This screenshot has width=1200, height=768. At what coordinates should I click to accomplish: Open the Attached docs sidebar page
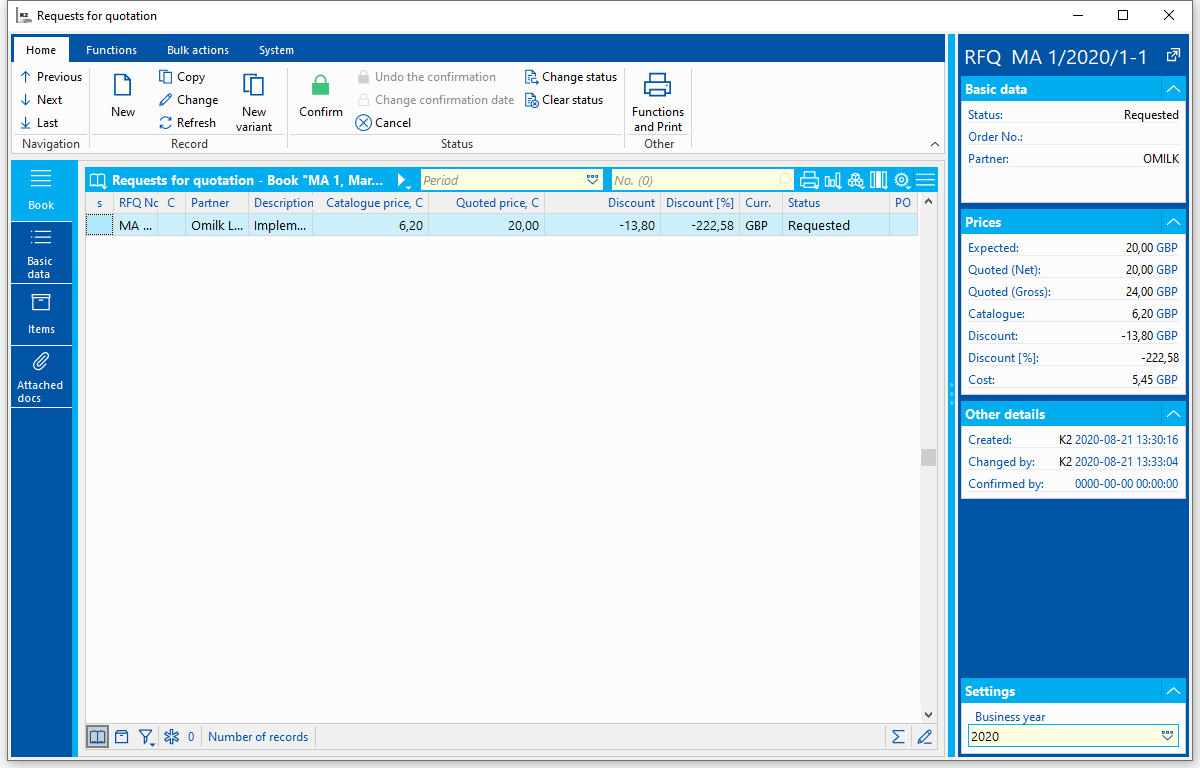[41, 377]
